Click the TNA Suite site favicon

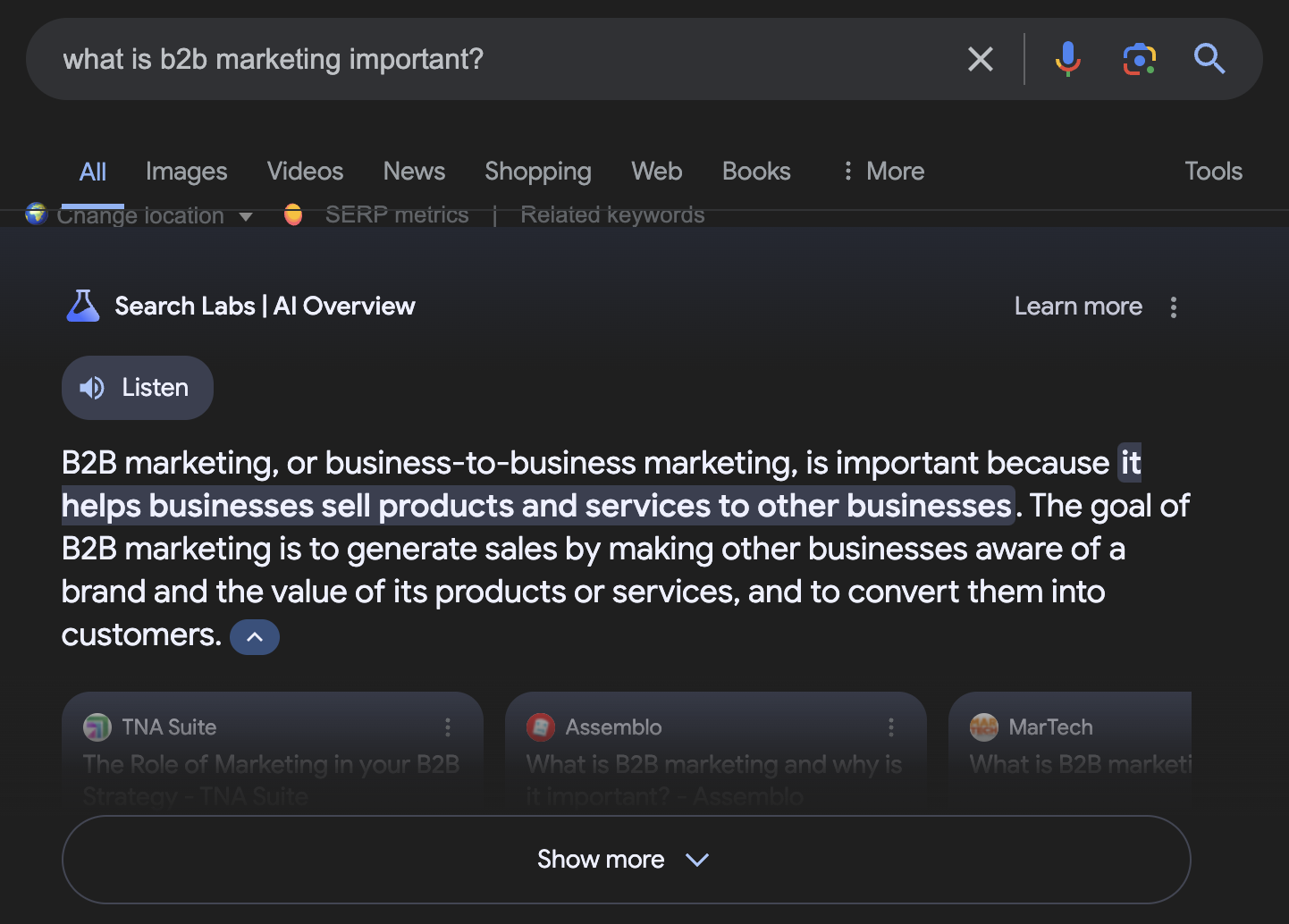click(97, 727)
